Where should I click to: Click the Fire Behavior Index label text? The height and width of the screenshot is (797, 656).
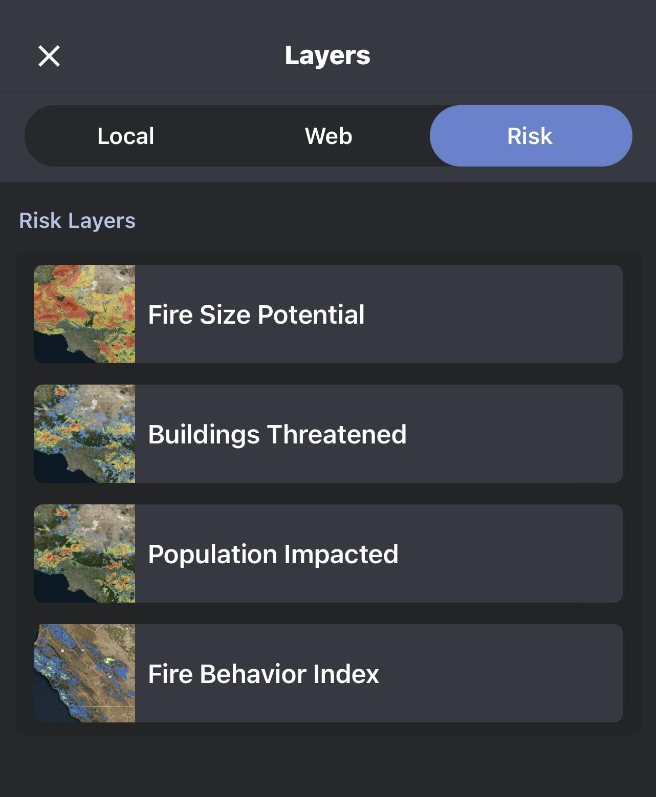tap(264, 675)
